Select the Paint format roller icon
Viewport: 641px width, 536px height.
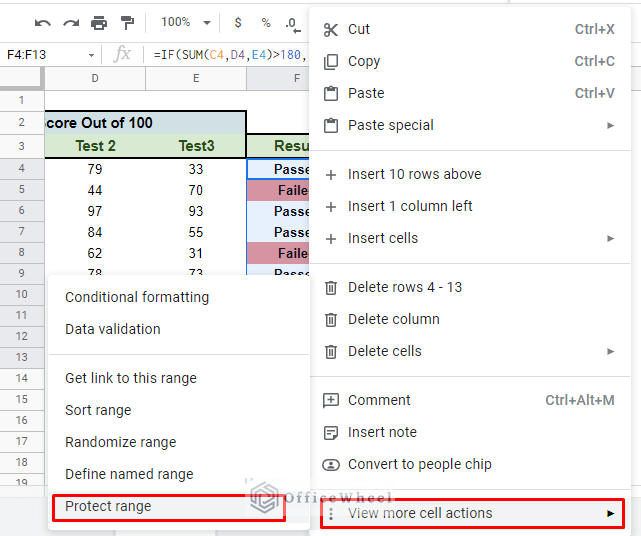[127, 23]
